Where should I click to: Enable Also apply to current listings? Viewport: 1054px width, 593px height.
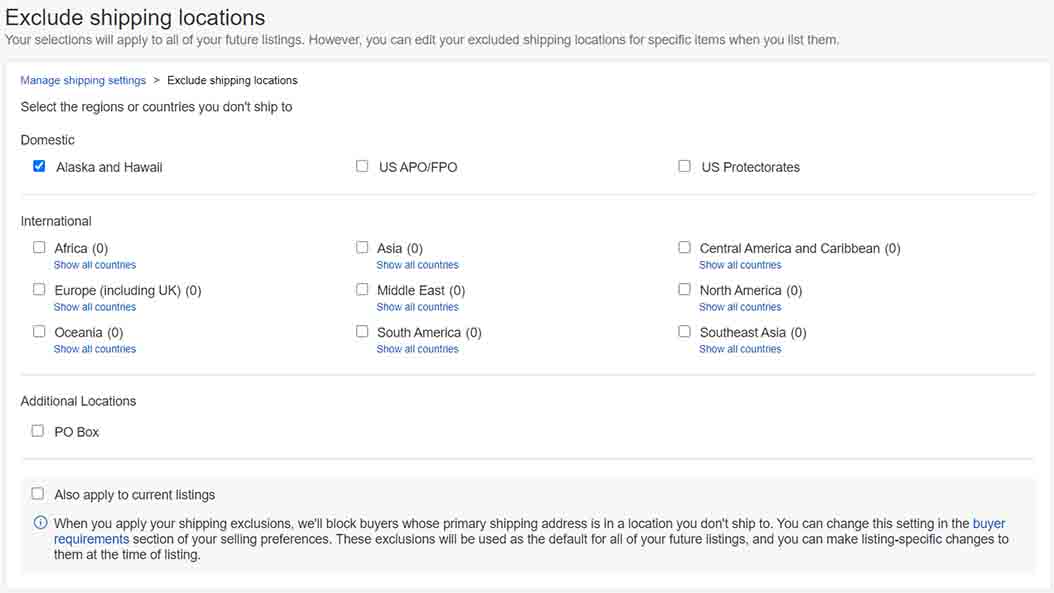(x=38, y=494)
